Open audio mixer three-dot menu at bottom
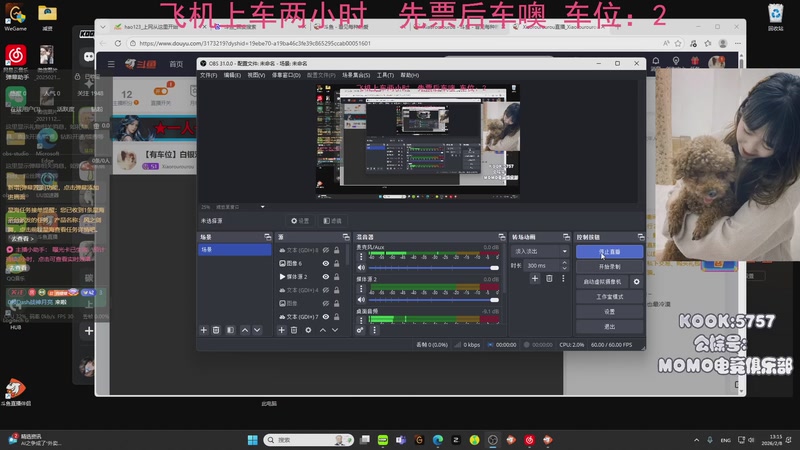Screen dimensions: 800x450 (x=374, y=330)
